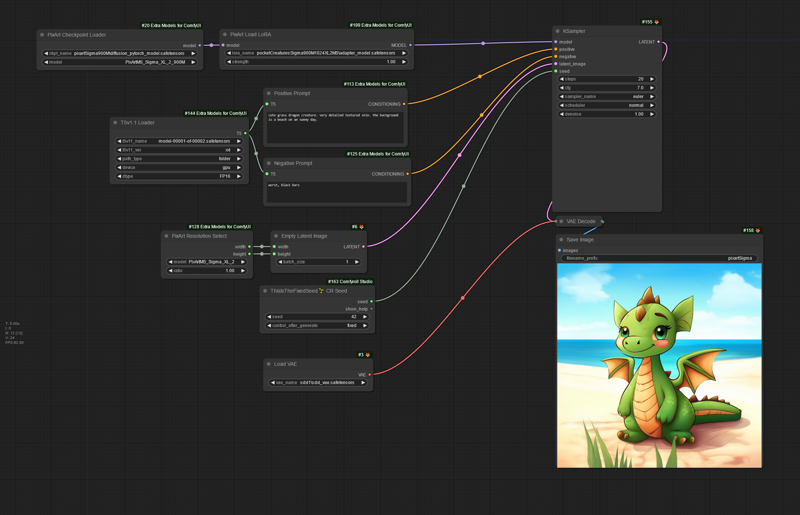Collapse the Save Image node dot

561,239
